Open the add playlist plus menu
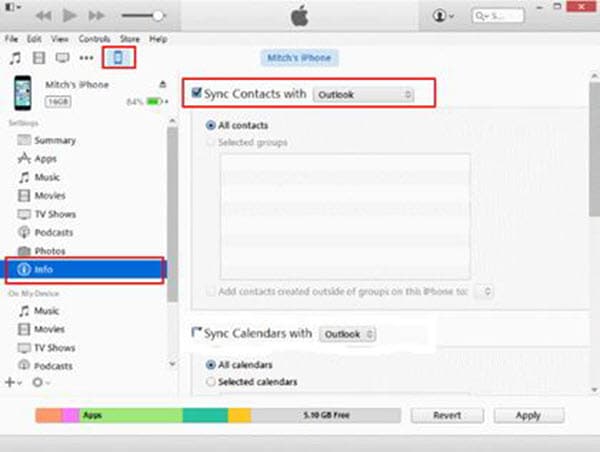 click(x=13, y=382)
